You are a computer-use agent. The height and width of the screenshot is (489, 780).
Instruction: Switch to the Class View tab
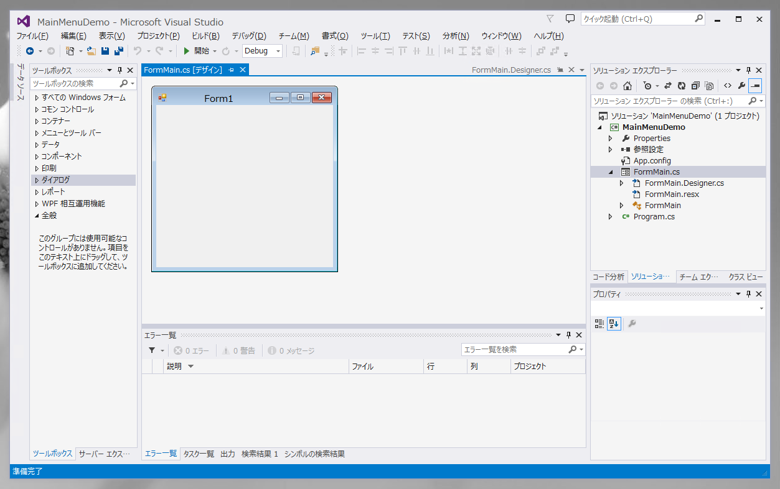point(745,277)
